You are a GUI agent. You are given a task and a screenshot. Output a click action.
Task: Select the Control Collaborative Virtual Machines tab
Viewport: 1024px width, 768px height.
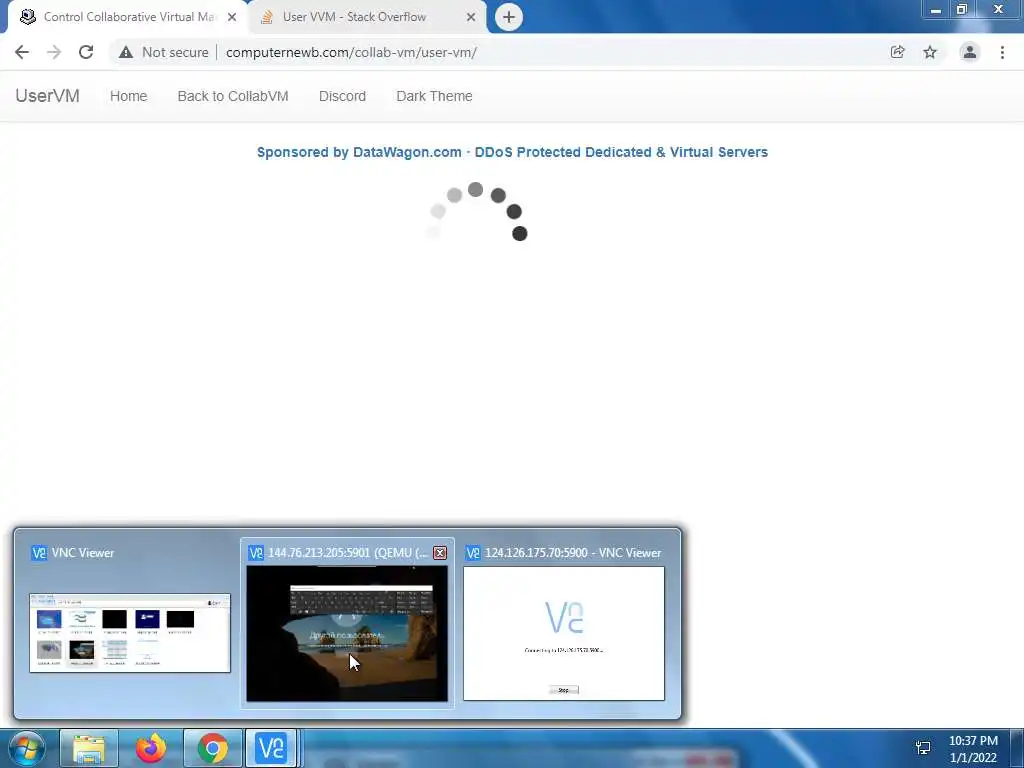click(x=128, y=17)
